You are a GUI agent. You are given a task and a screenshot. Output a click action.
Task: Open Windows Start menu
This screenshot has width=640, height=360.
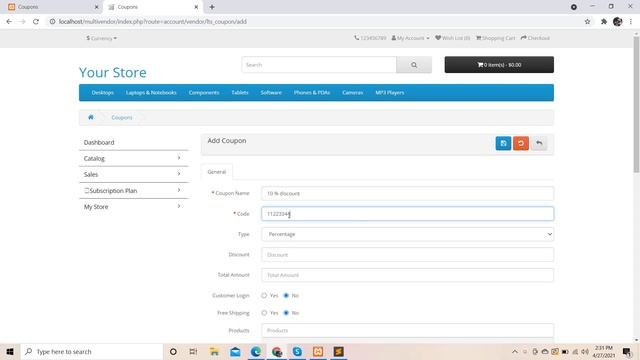[10, 351]
